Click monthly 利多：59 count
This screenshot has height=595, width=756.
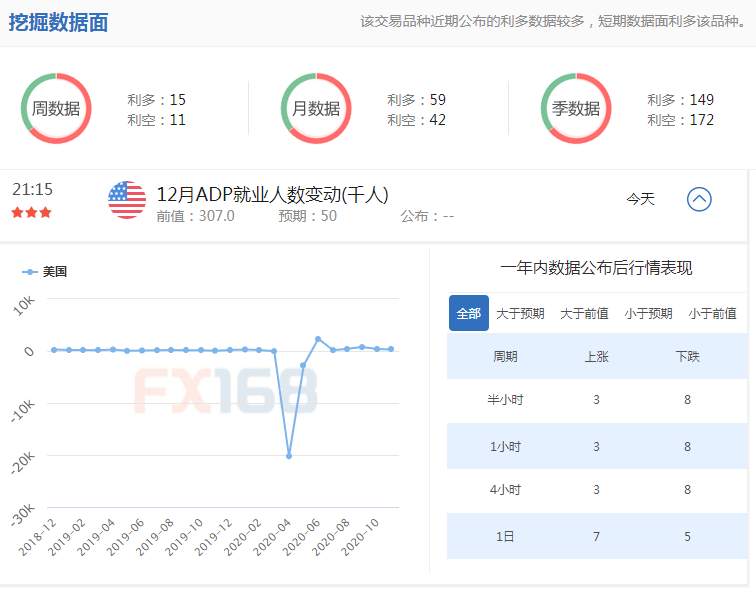pos(417,99)
